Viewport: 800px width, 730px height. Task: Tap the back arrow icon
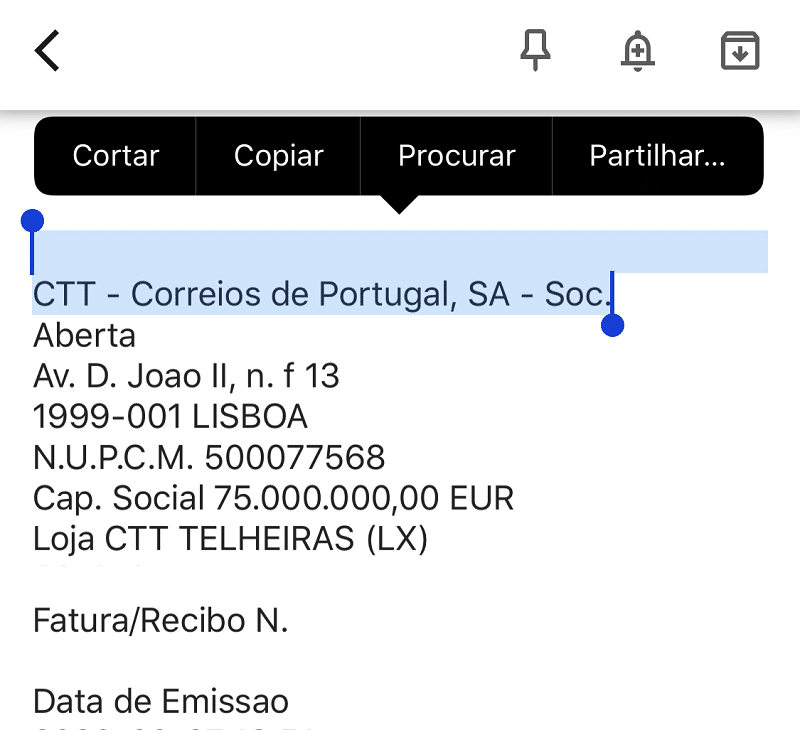click(47, 50)
